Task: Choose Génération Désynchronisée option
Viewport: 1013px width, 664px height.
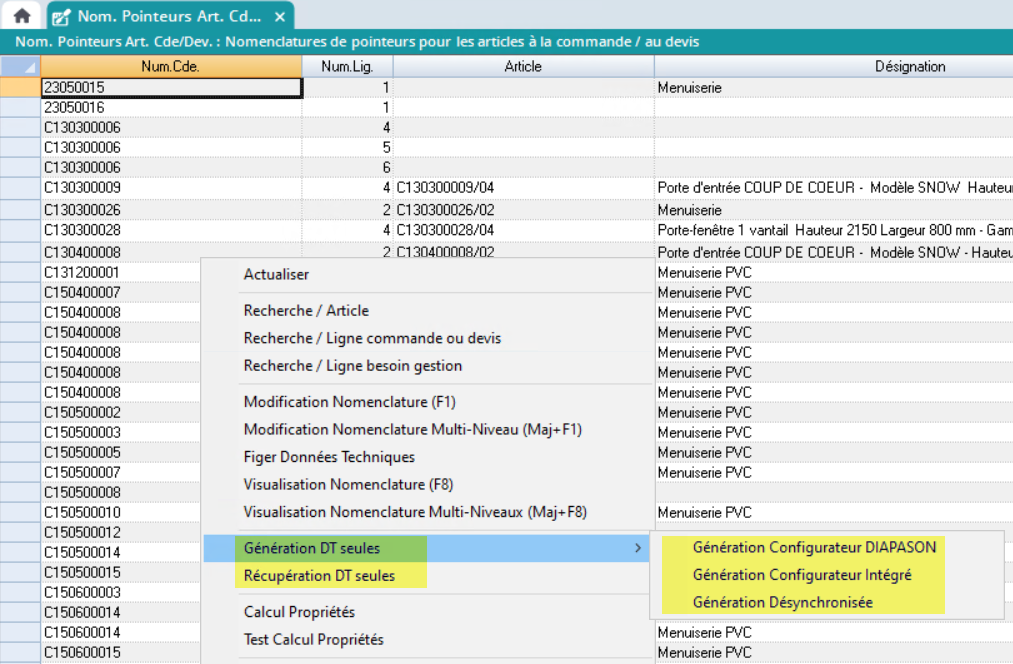Action: point(782,602)
